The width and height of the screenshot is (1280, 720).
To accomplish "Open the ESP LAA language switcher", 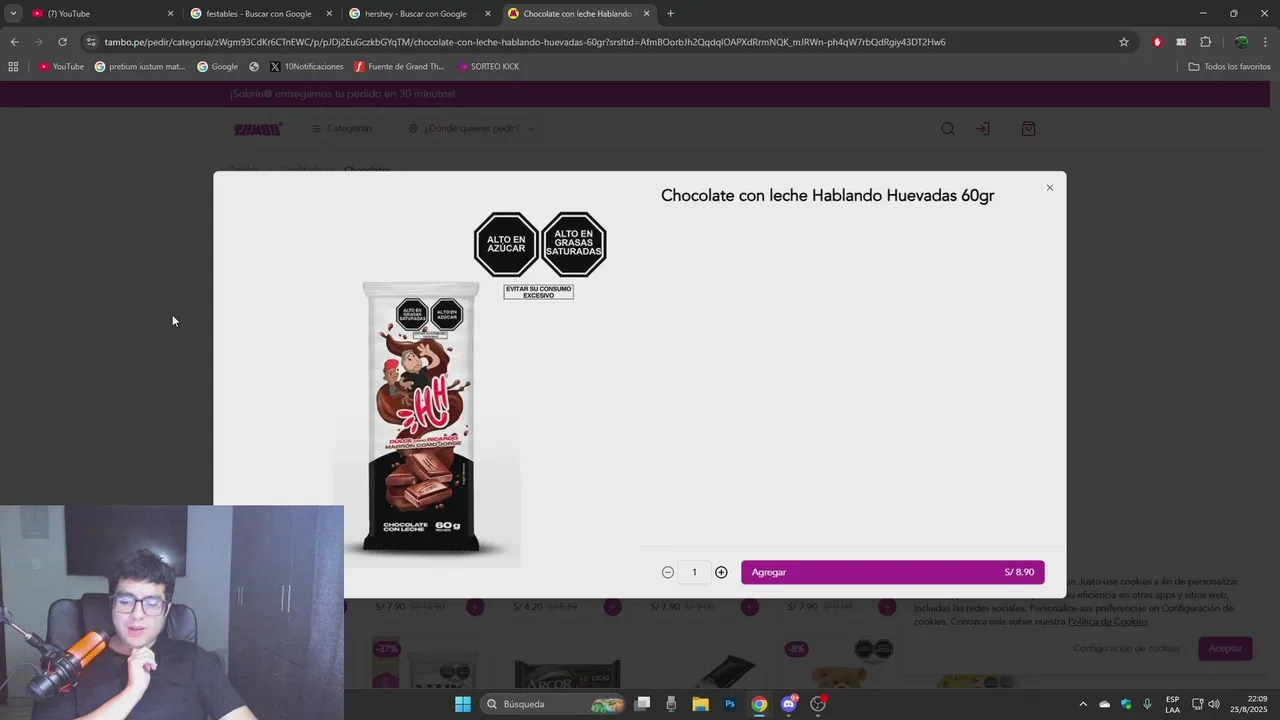I will pyautogui.click(x=1172, y=704).
